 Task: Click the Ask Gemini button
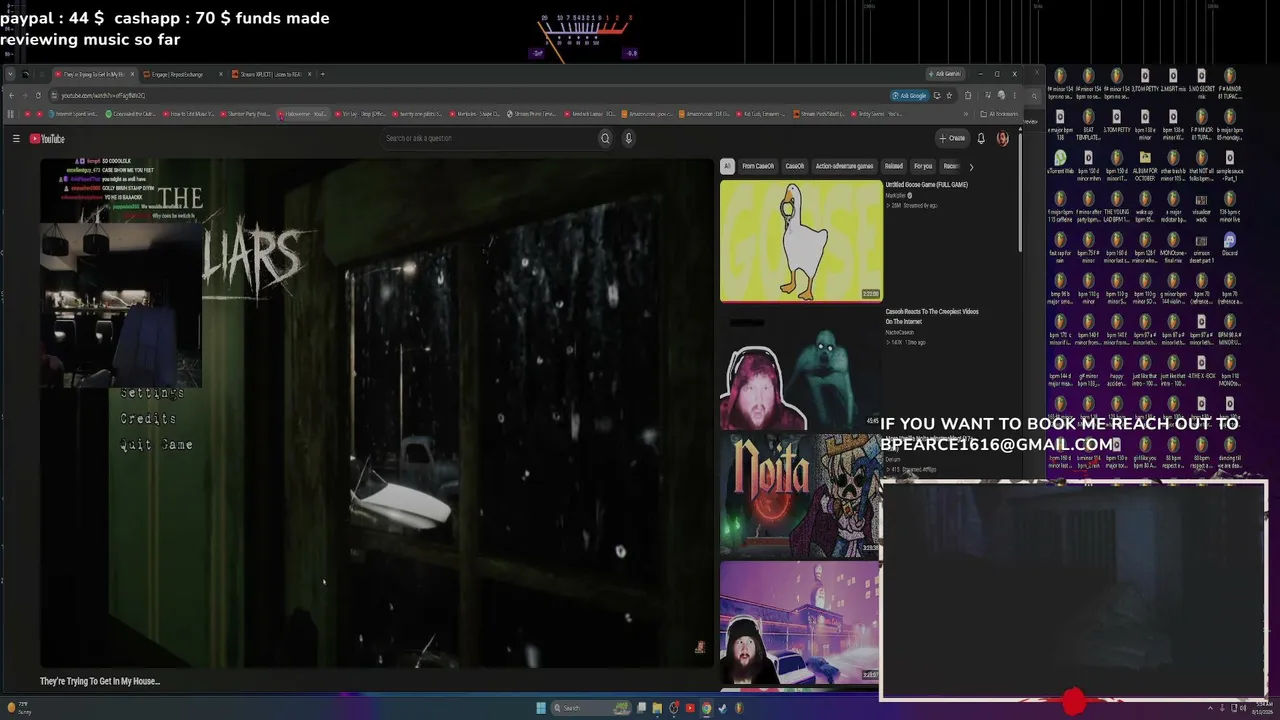[945, 74]
